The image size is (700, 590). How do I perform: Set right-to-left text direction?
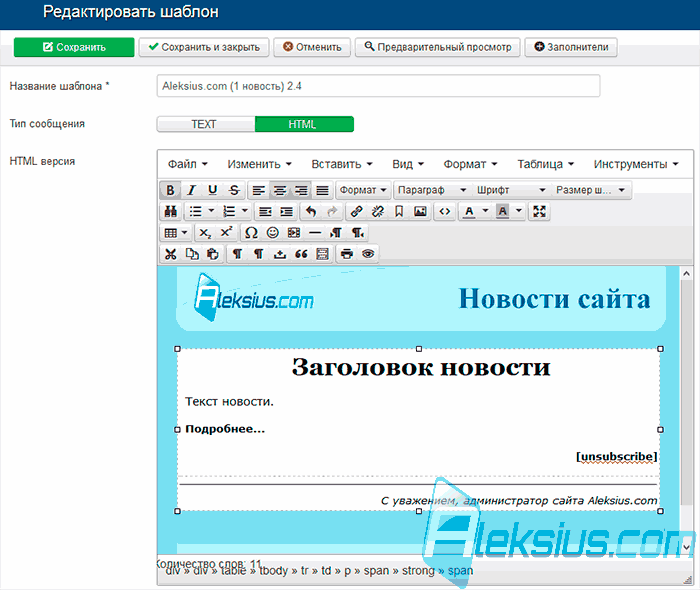tap(357, 233)
